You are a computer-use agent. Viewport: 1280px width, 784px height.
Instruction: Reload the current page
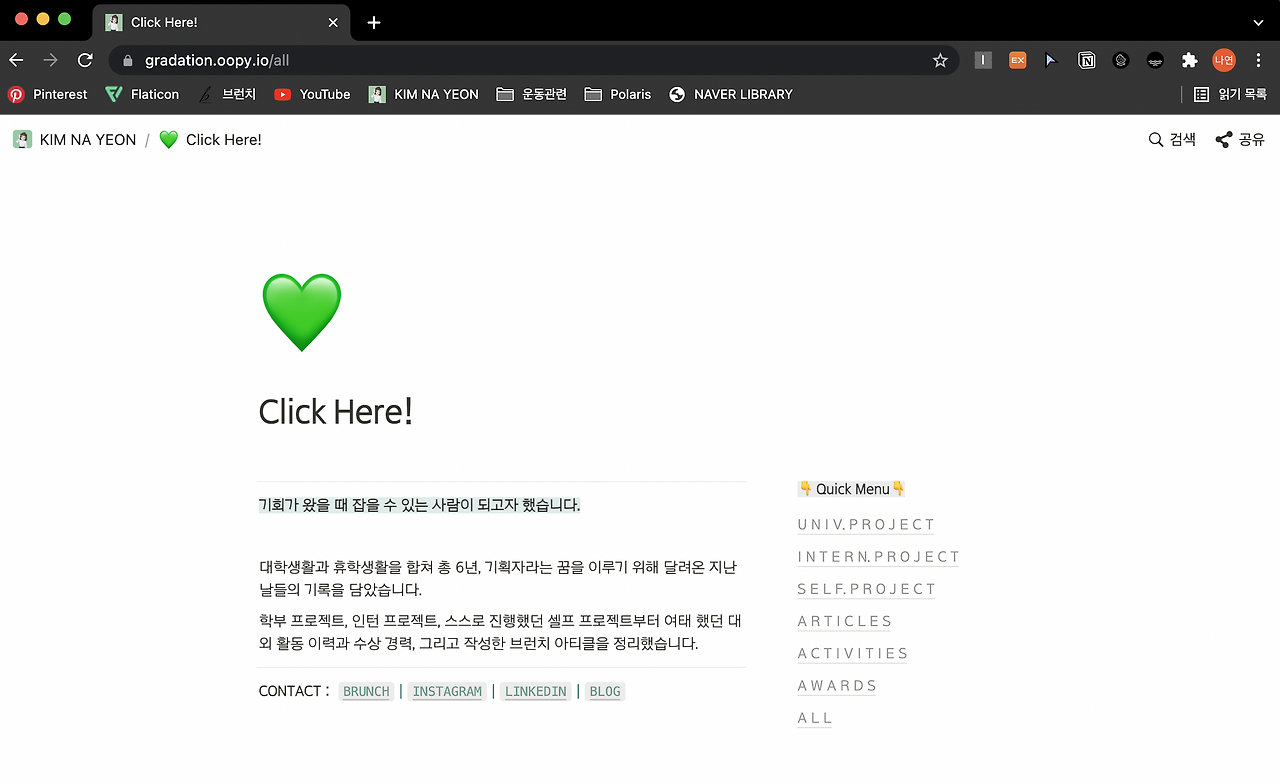click(85, 60)
